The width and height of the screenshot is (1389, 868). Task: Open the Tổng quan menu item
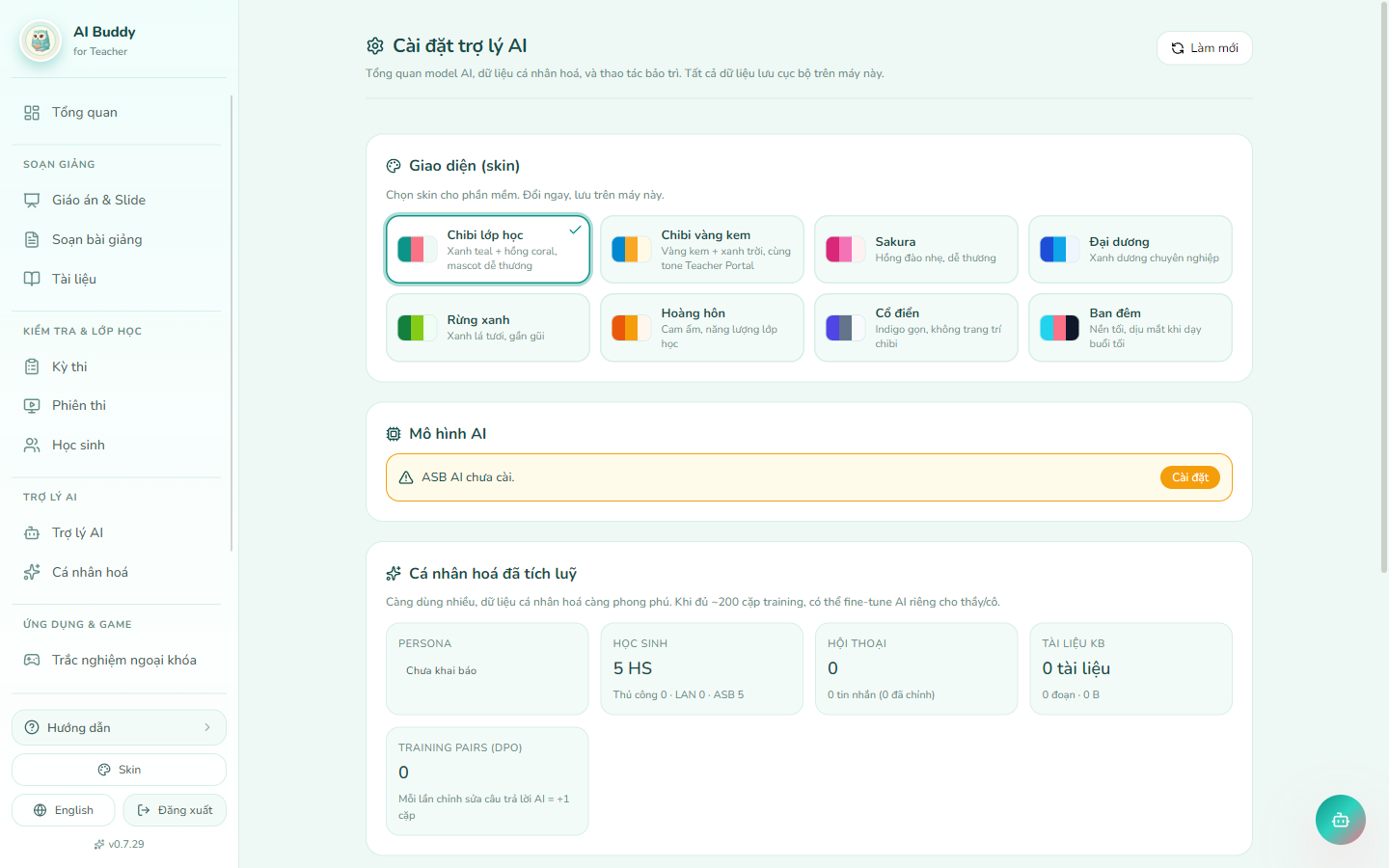click(119, 113)
